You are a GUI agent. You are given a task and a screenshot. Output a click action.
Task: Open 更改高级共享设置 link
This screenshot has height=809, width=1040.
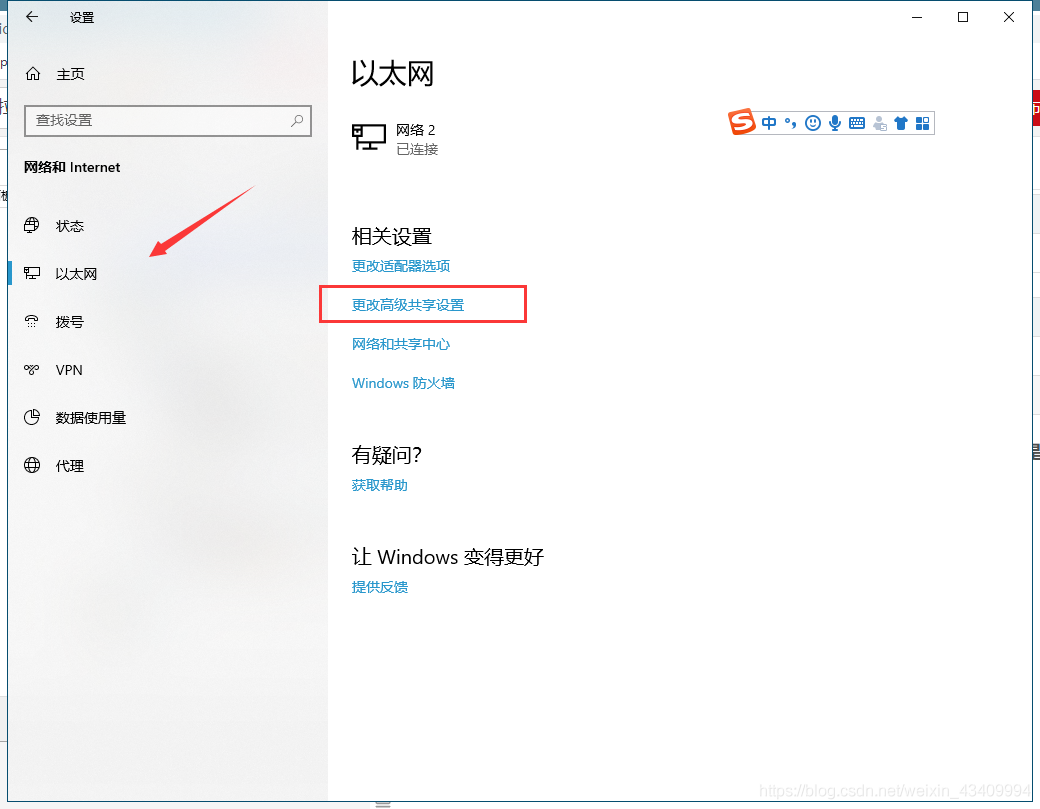(x=408, y=305)
